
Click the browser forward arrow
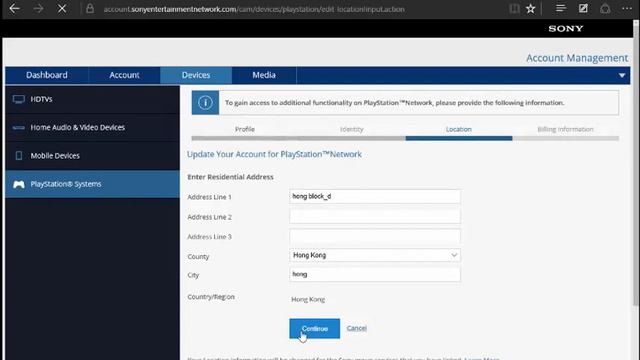coord(38,9)
